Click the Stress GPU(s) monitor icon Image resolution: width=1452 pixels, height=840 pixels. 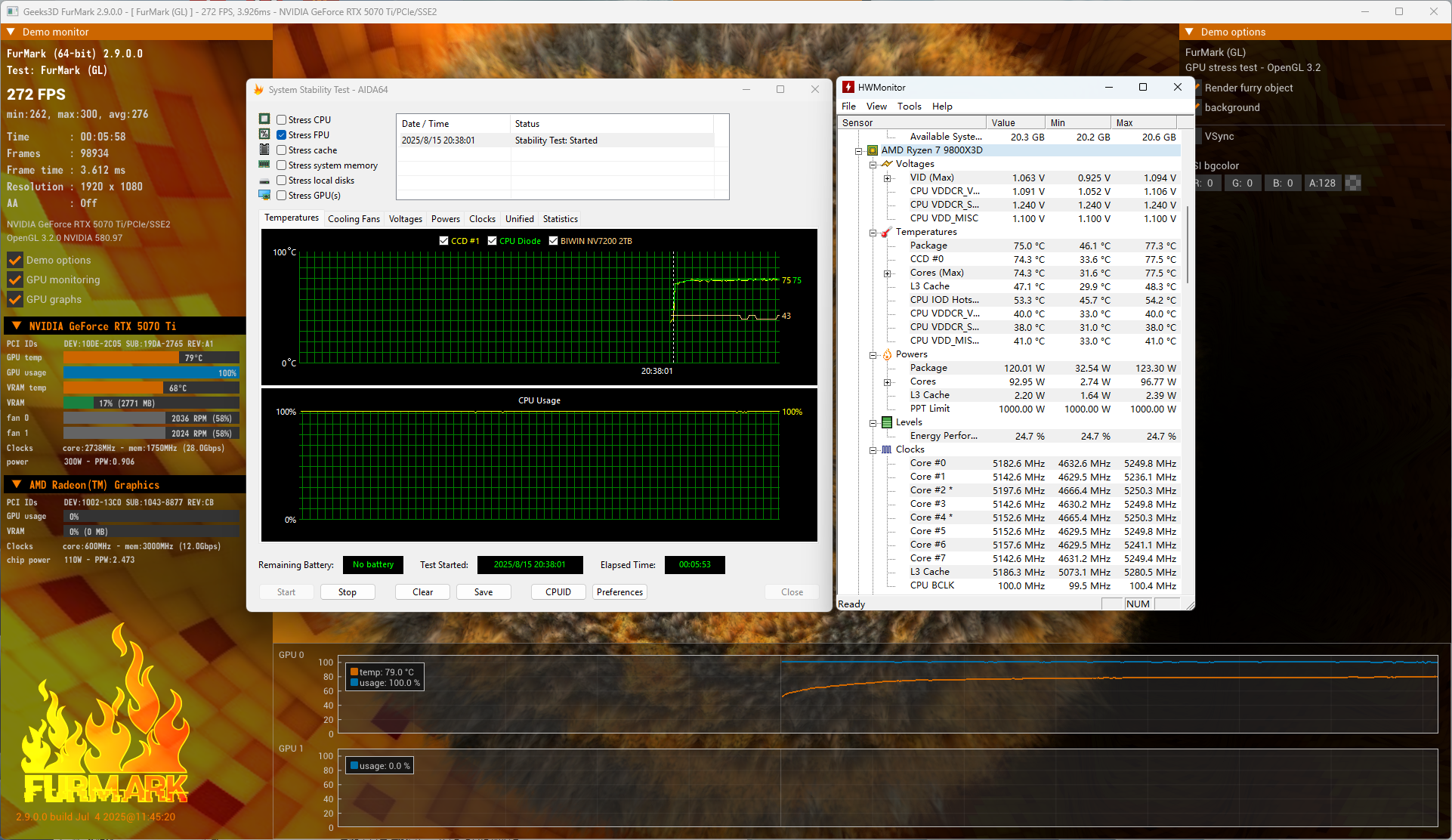tap(264, 195)
